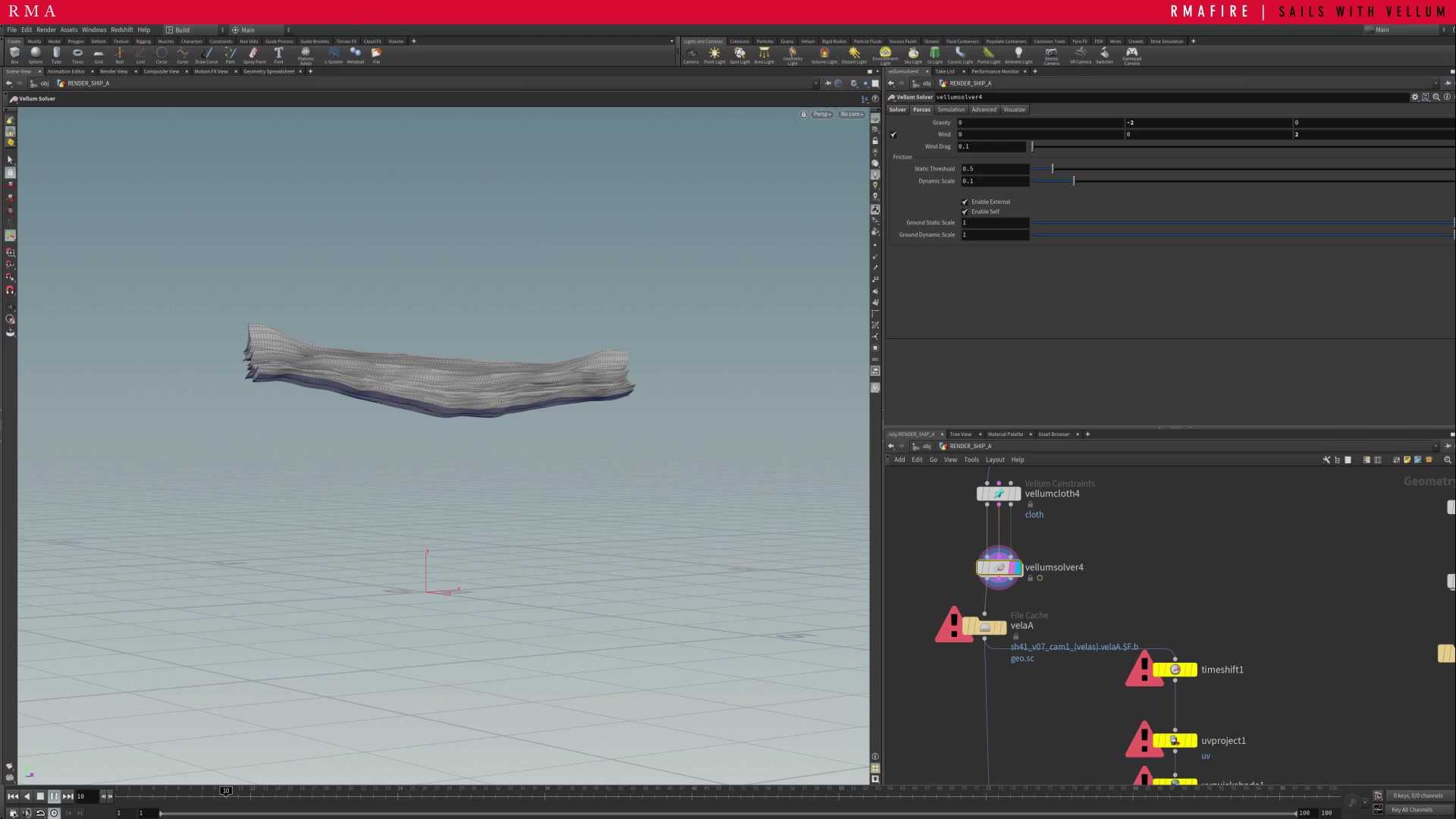Viewport: 1456px width, 819px height.
Task: Add new tab after Performance Monitor
Action: click(x=1034, y=71)
